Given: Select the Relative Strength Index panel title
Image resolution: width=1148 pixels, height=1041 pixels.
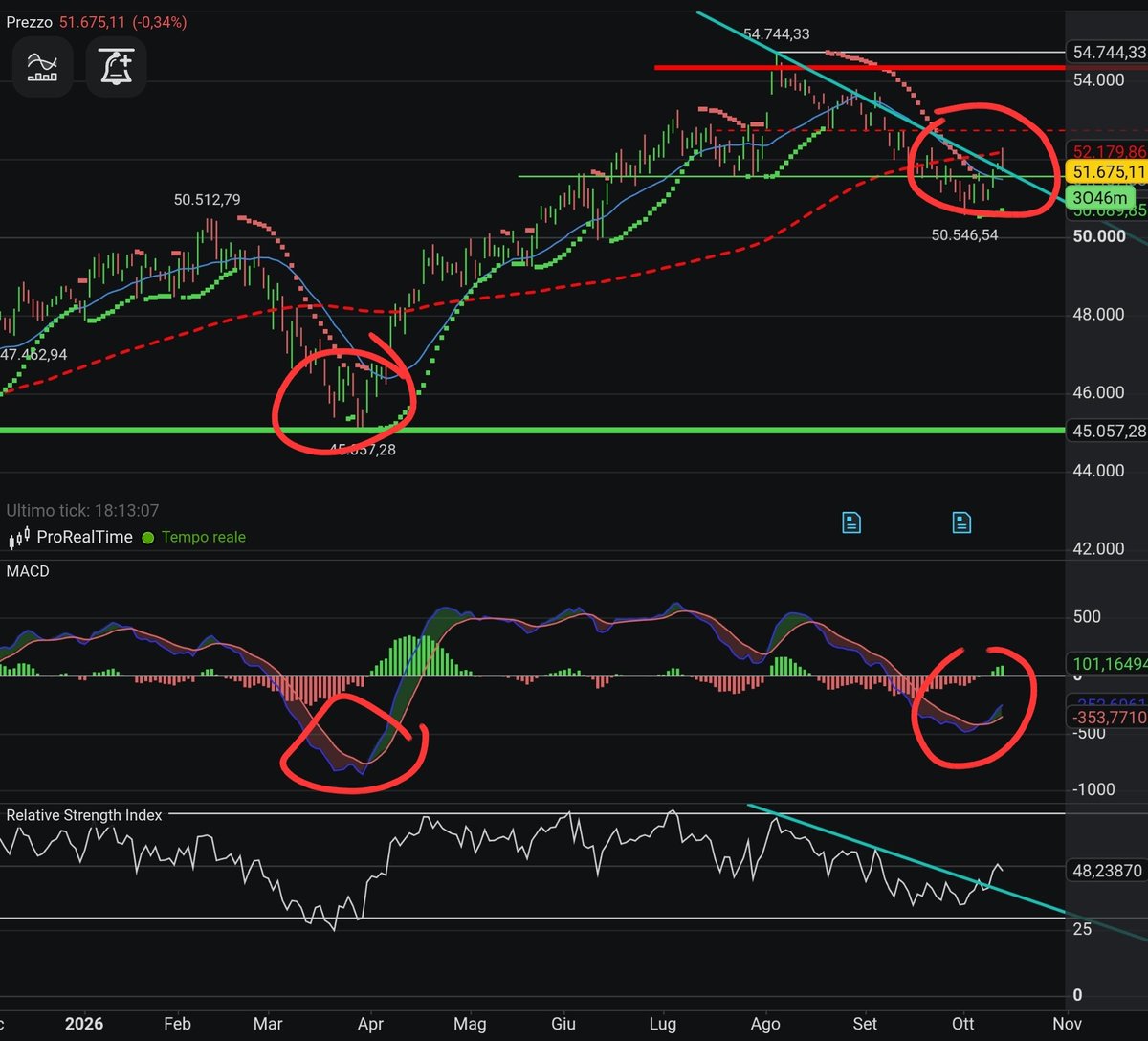Looking at the screenshot, I should pyautogui.click(x=84, y=815).
